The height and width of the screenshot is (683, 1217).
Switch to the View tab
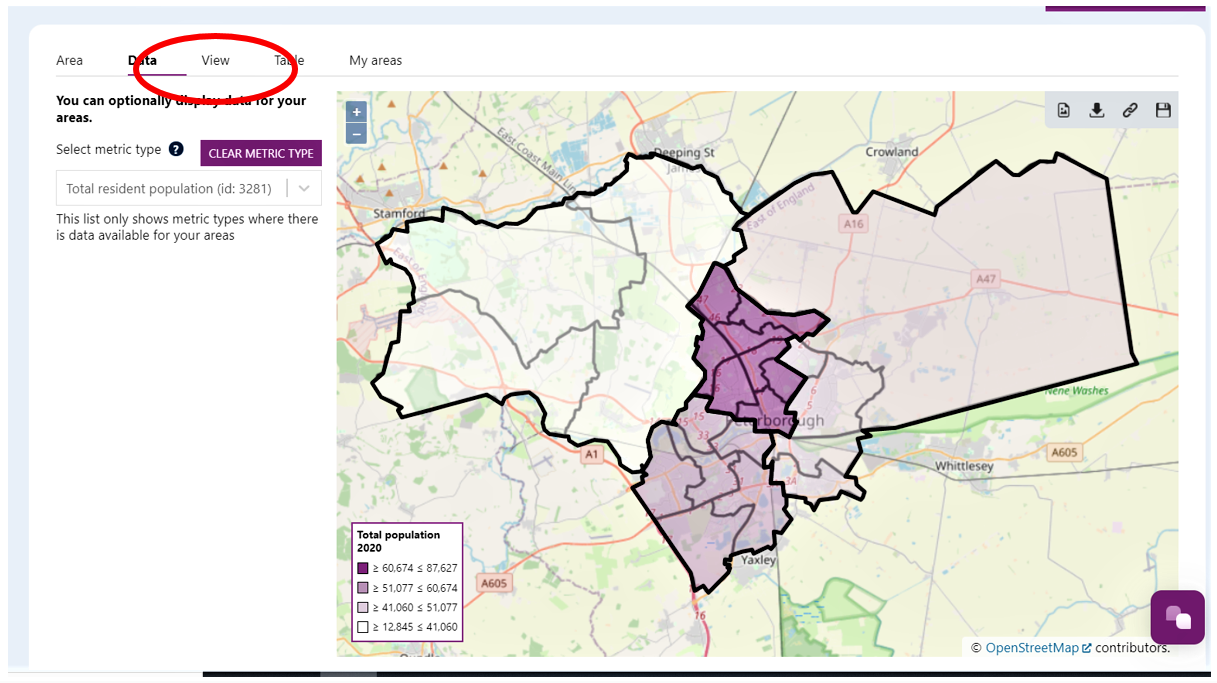(215, 60)
